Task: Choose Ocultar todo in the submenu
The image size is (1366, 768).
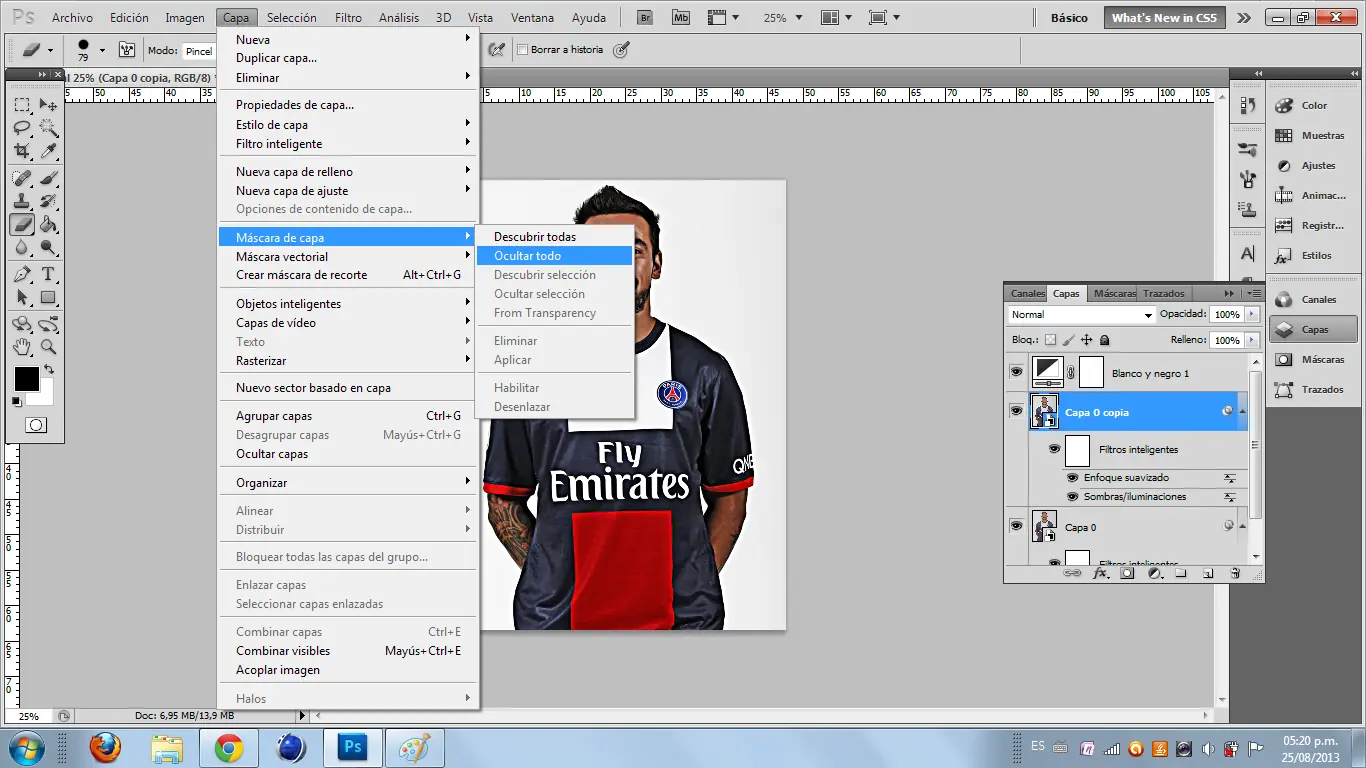Action: pos(555,256)
